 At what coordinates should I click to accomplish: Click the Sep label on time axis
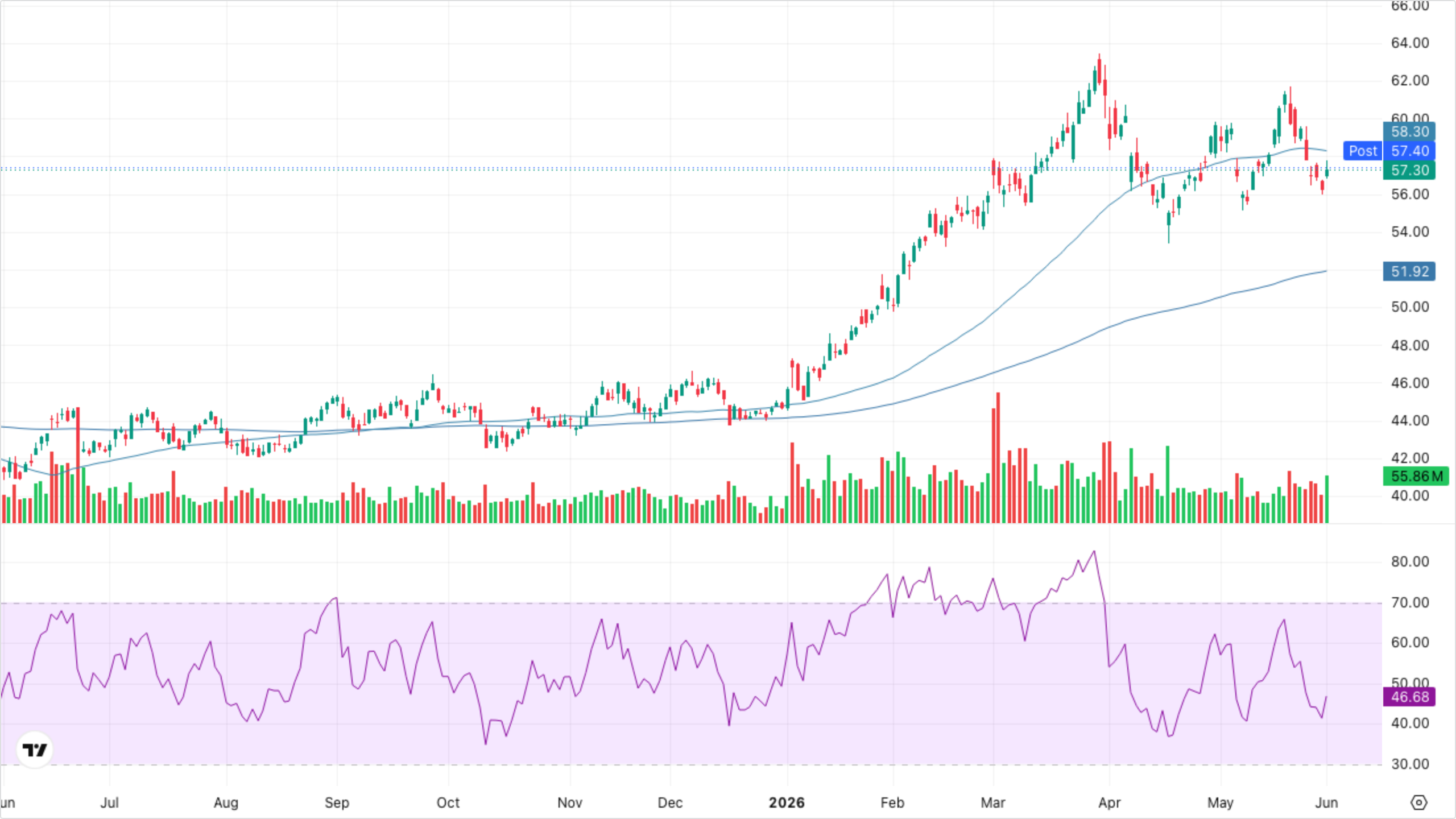coord(337,803)
